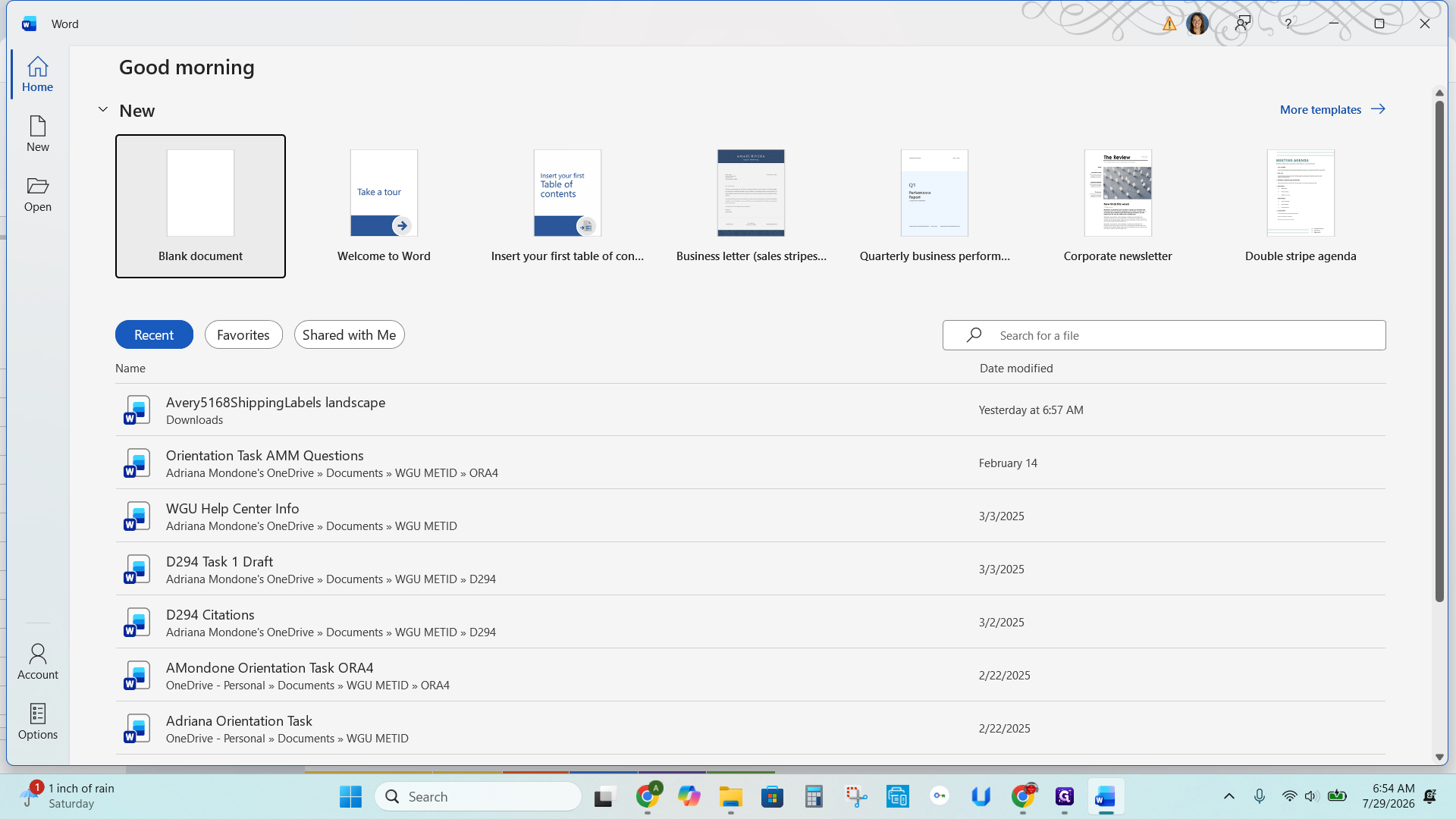Open the Open page in the sidebar
Image resolution: width=1456 pixels, height=819 pixels.
point(37,194)
